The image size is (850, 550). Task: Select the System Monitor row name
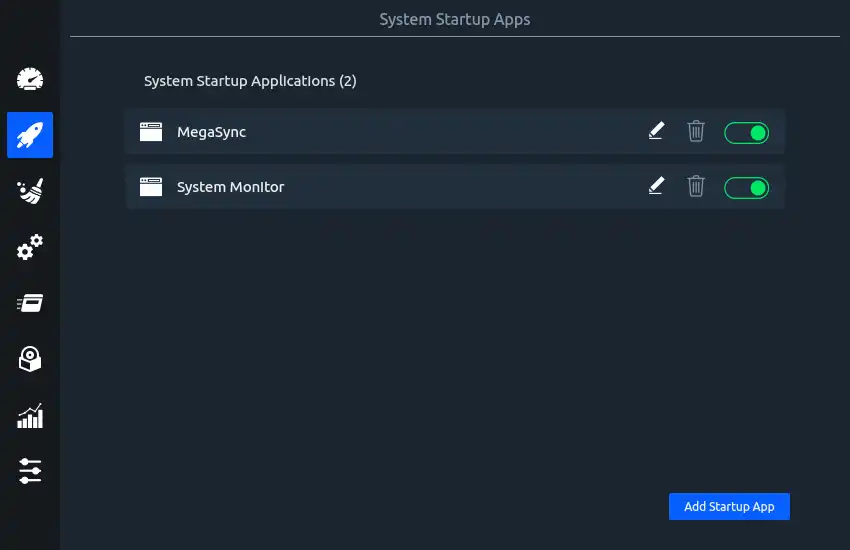230,187
